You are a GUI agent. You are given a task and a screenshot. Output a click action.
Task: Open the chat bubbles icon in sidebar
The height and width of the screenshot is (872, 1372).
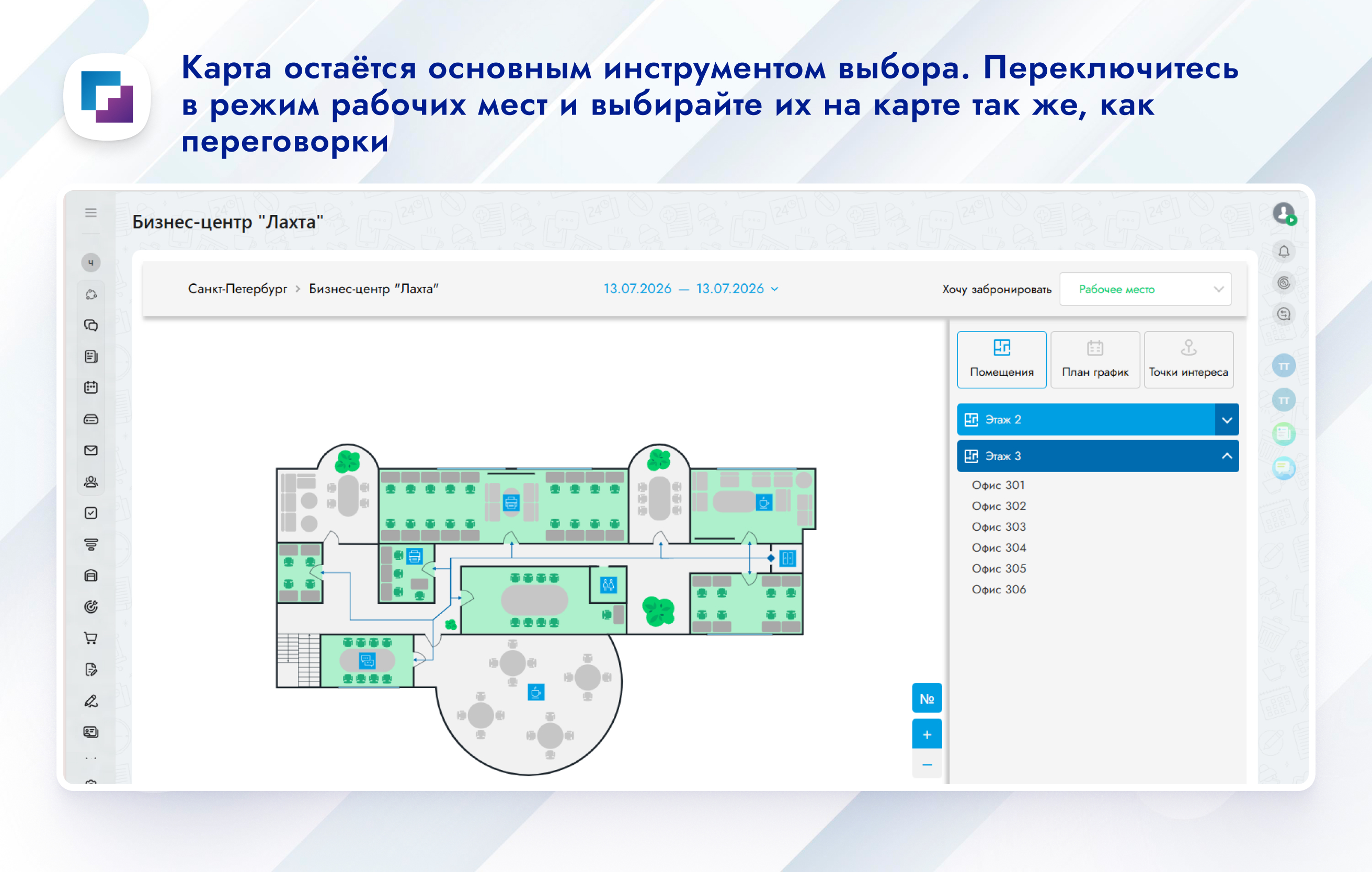click(x=90, y=325)
